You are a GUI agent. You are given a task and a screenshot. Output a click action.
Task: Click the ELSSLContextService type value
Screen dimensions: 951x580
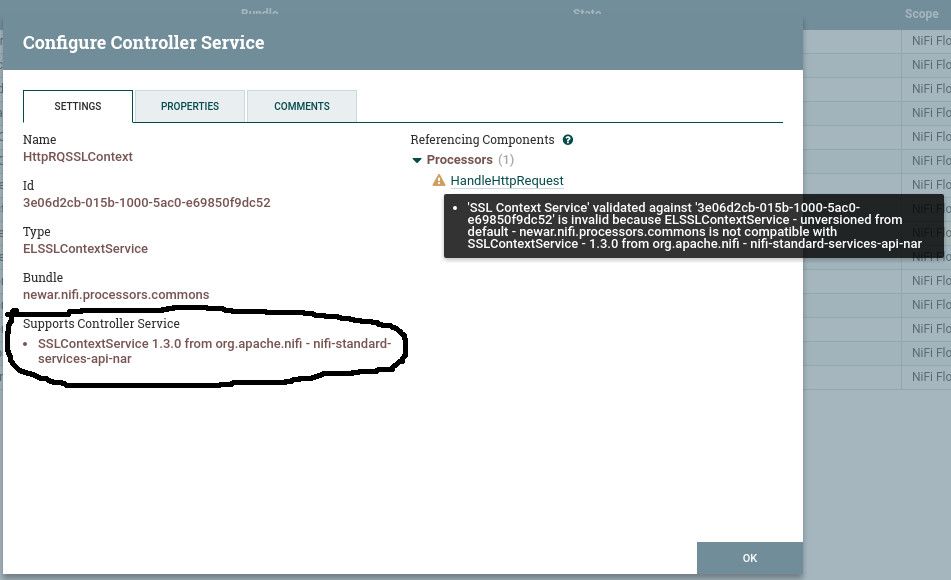coord(86,249)
